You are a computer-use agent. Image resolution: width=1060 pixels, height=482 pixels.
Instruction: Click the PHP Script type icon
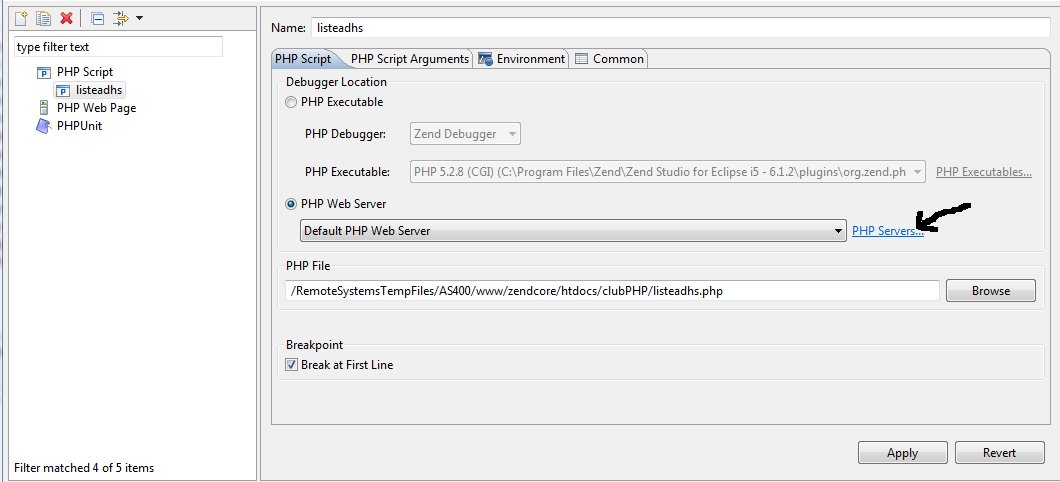(44, 72)
